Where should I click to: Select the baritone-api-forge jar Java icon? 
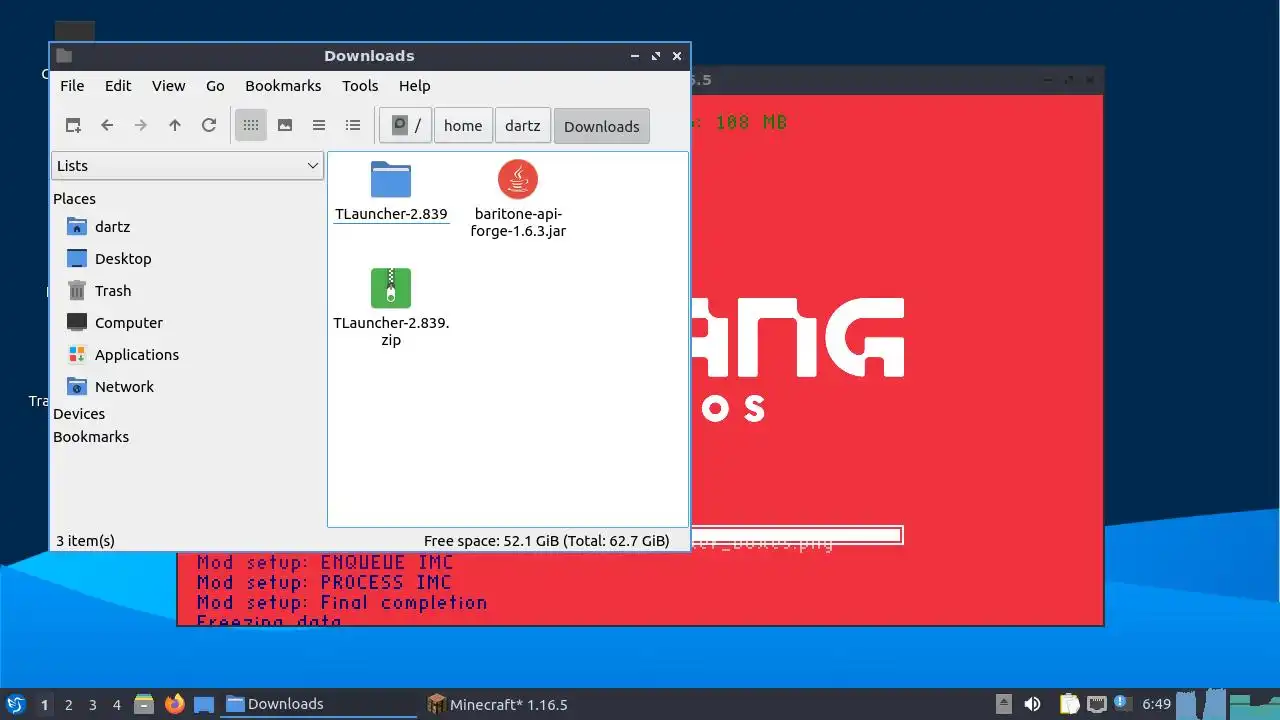tap(518, 179)
